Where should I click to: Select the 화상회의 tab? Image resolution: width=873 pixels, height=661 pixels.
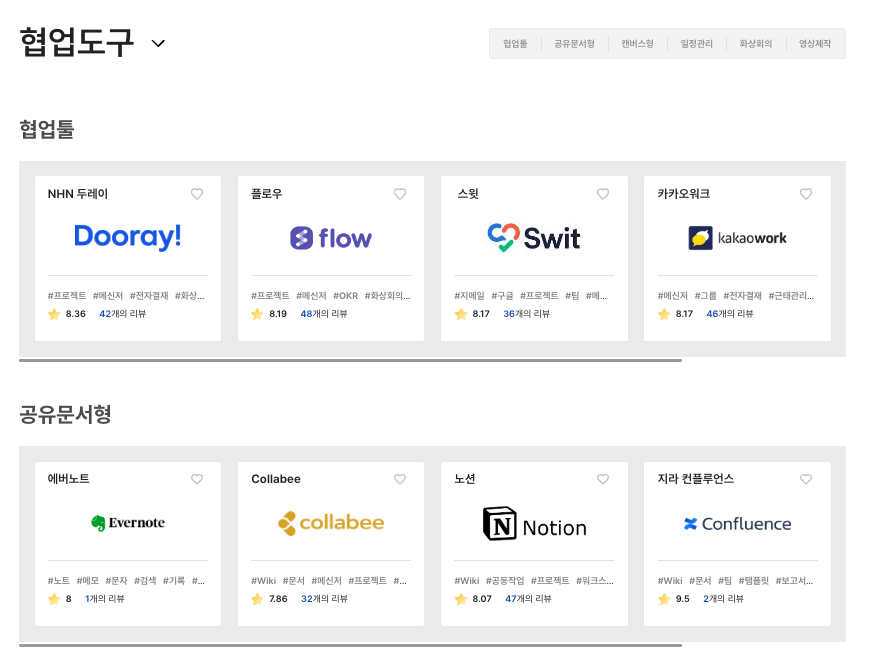tap(756, 44)
